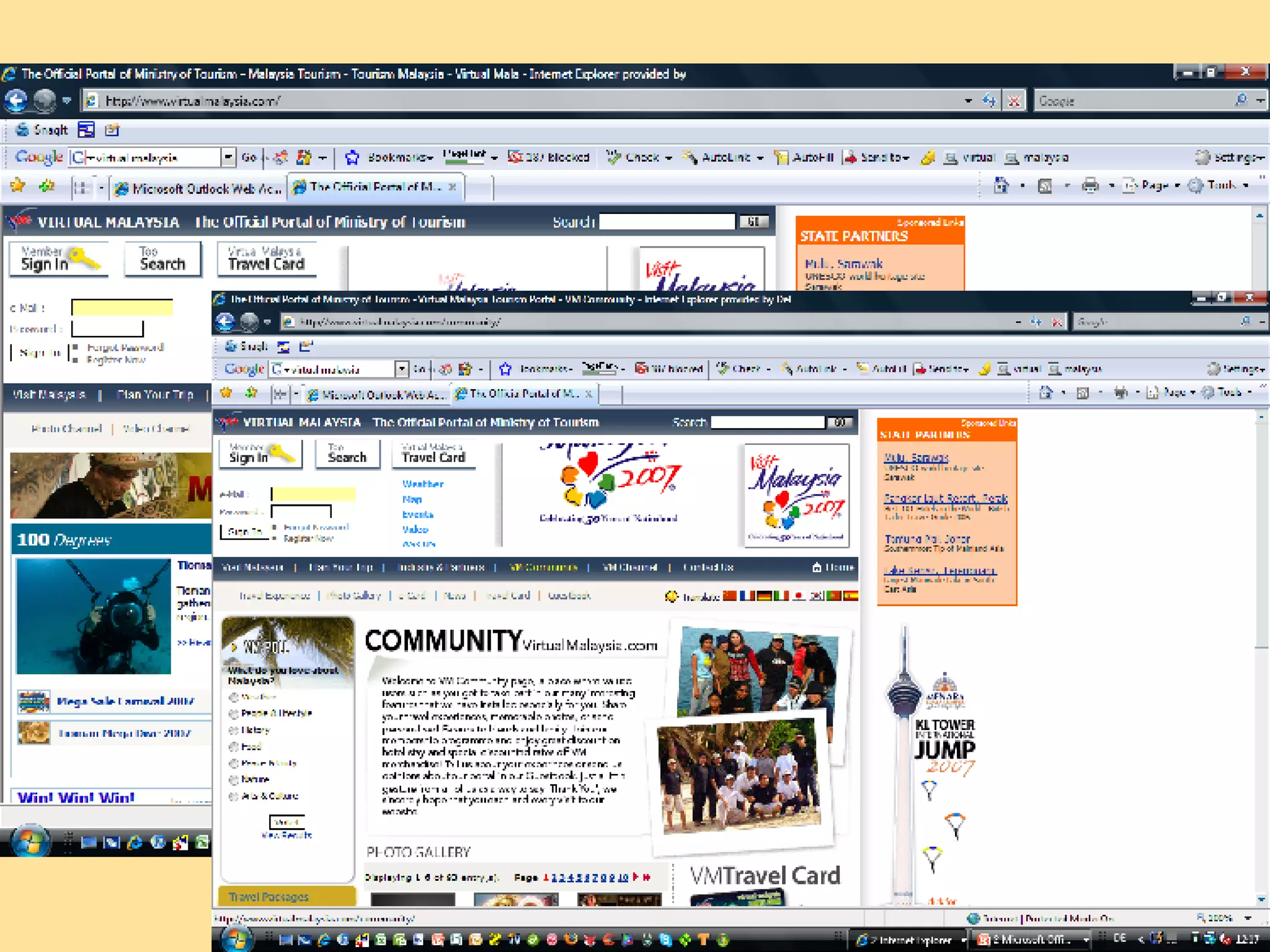Image resolution: width=1270 pixels, height=952 pixels.
Task: Click Add to Favorites star in the rear window
Action: (47, 185)
